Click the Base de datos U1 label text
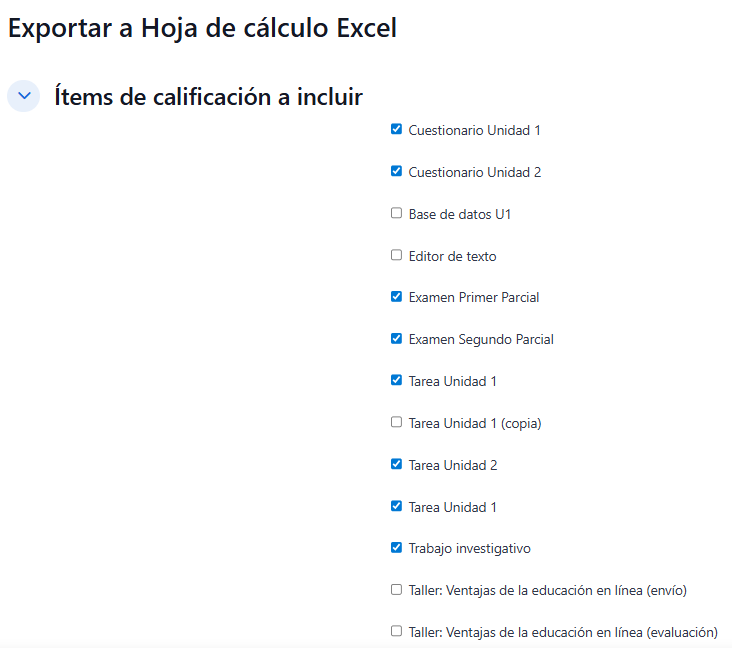Screen dimensions: 732x648 pyautogui.click(x=460, y=214)
